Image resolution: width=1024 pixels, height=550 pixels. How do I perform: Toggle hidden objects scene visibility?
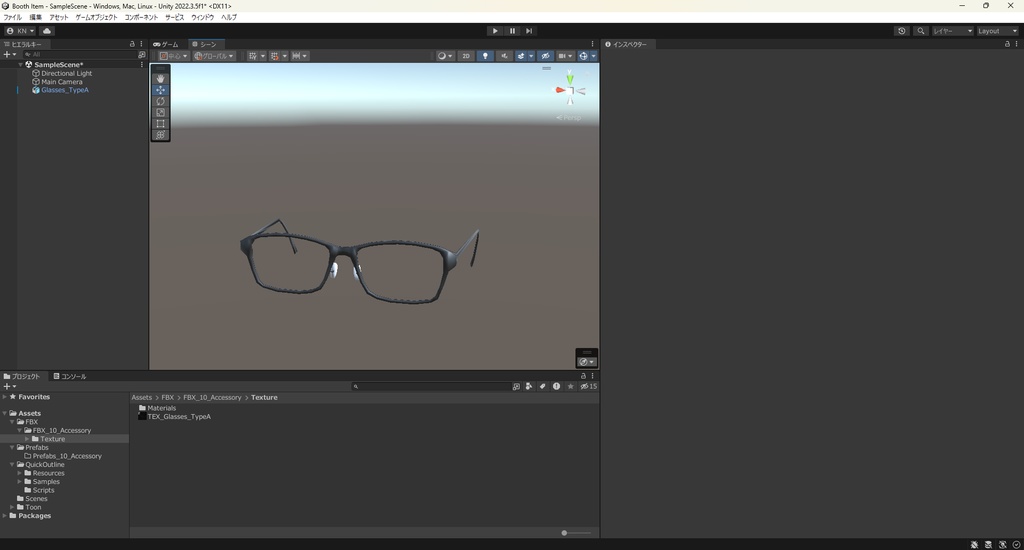click(x=545, y=56)
